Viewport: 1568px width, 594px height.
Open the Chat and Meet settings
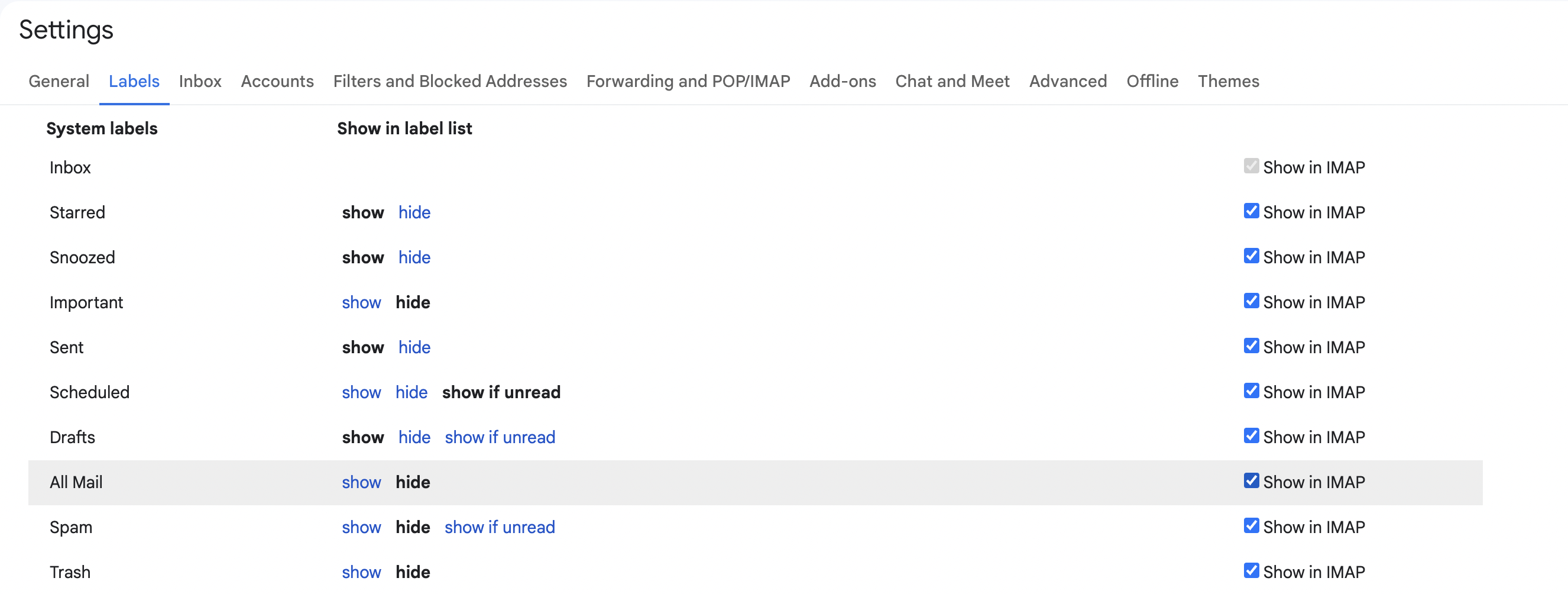point(952,81)
